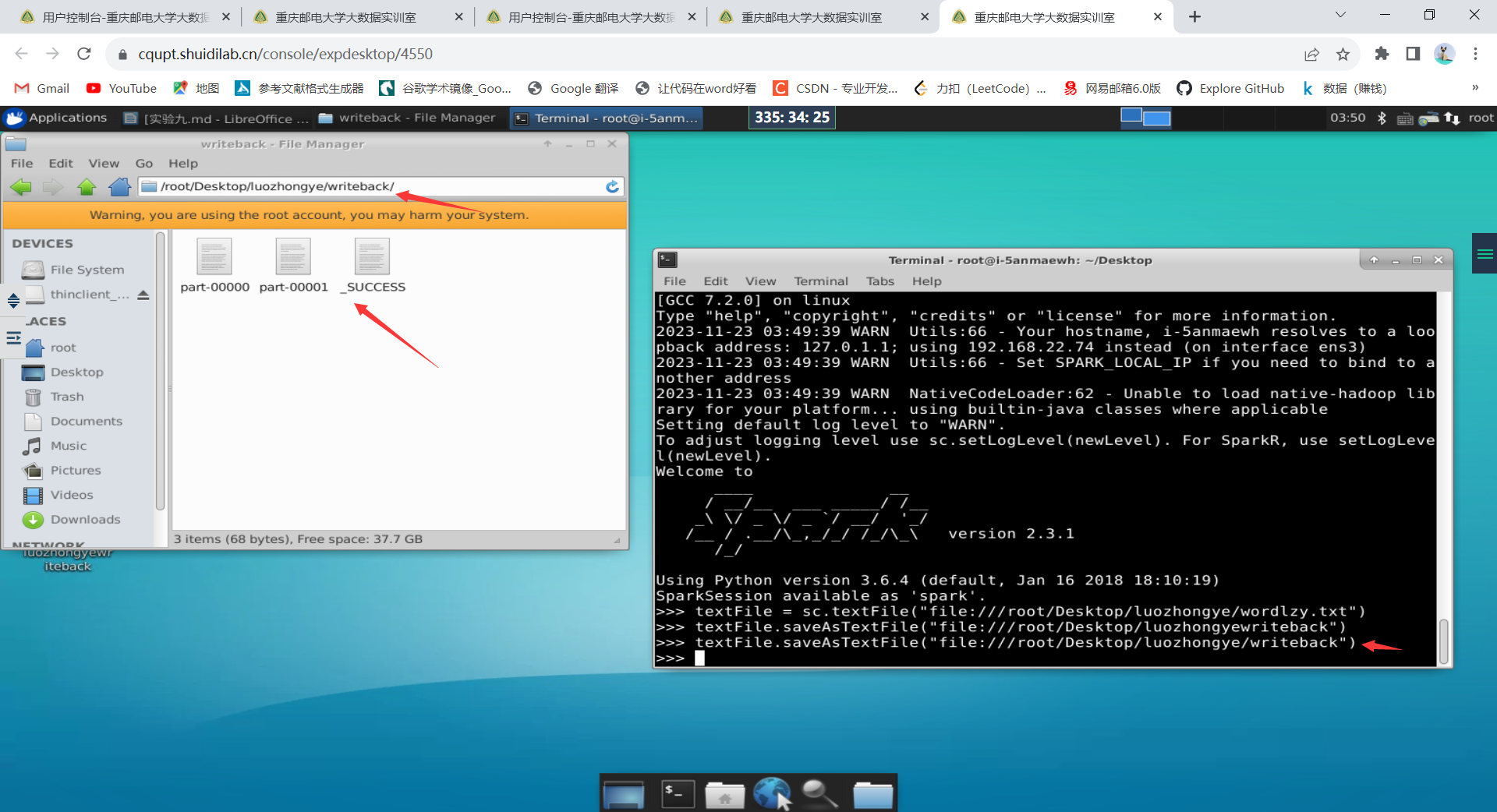The image size is (1497, 812).
Task: Open Tabs menu in terminal window
Action: point(880,281)
